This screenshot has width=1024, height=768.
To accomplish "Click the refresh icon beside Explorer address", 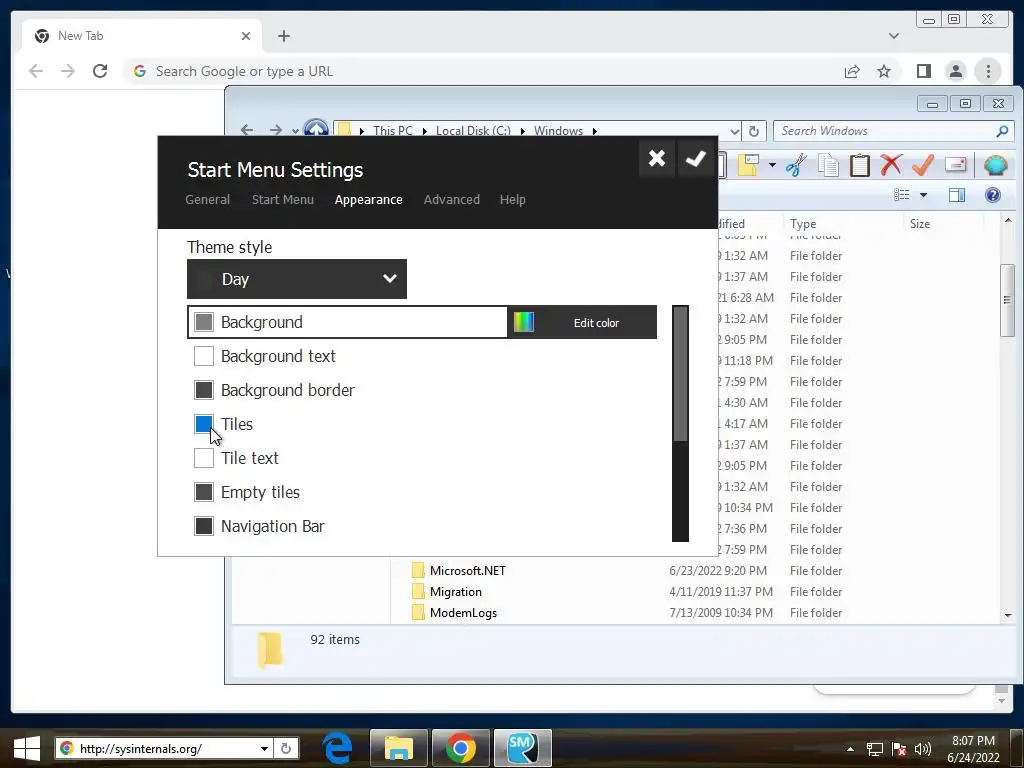I will [754, 131].
